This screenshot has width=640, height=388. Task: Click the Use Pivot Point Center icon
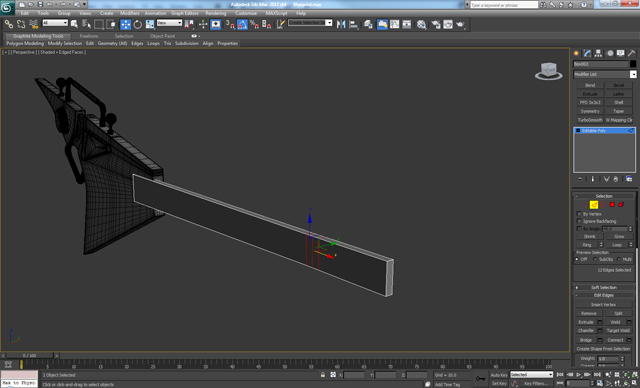click(x=189, y=24)
